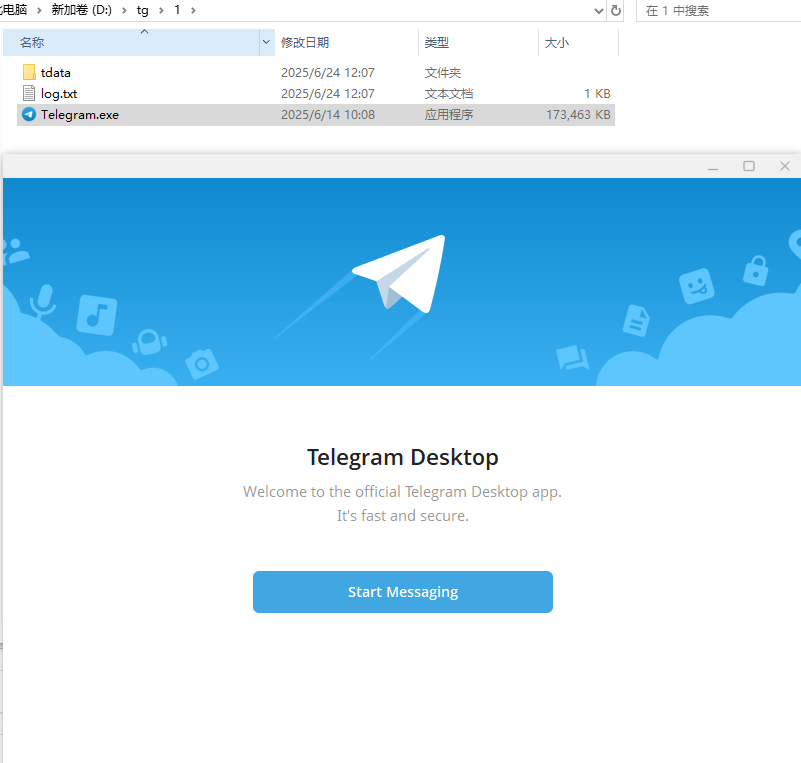Click the tdata folder name
Image resolution: width=801 pixels, height=763 pixels.
[x=56, y=73]
